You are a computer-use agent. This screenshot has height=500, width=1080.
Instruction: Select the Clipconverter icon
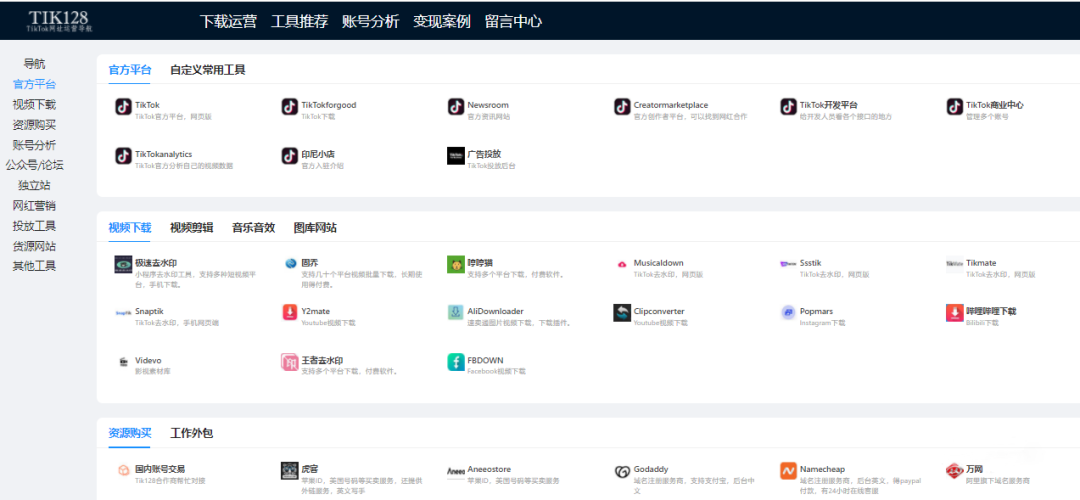click(622, 313)
